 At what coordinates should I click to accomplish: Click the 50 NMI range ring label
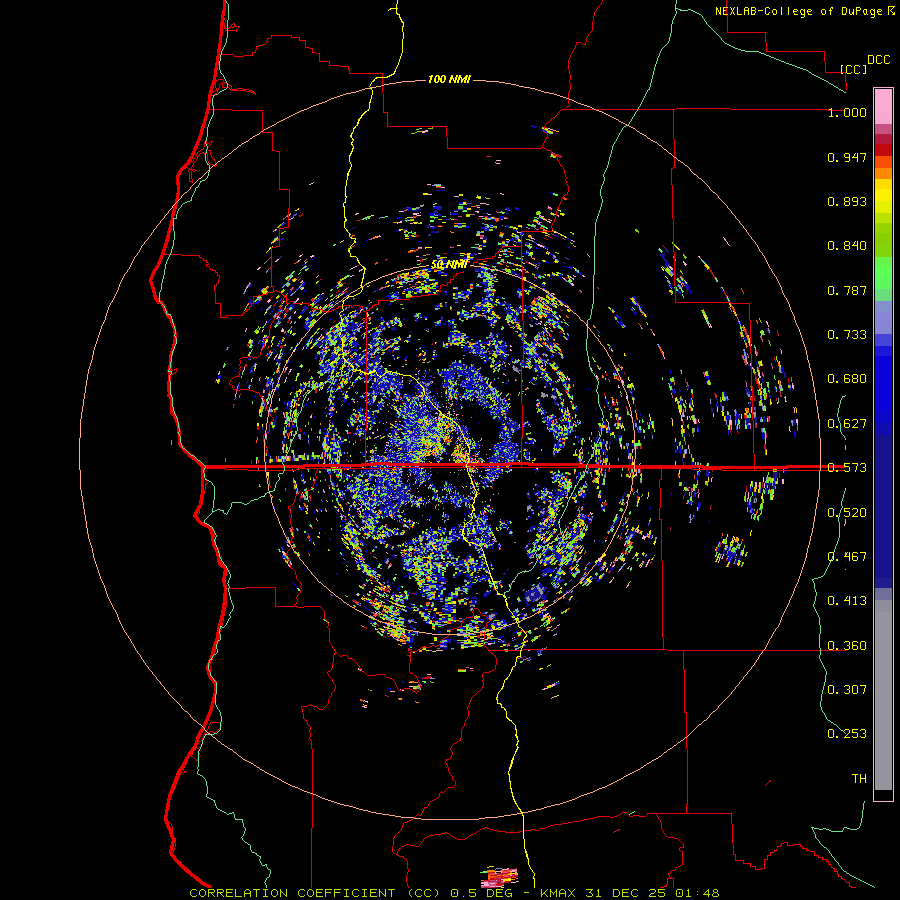click(449, 265)
